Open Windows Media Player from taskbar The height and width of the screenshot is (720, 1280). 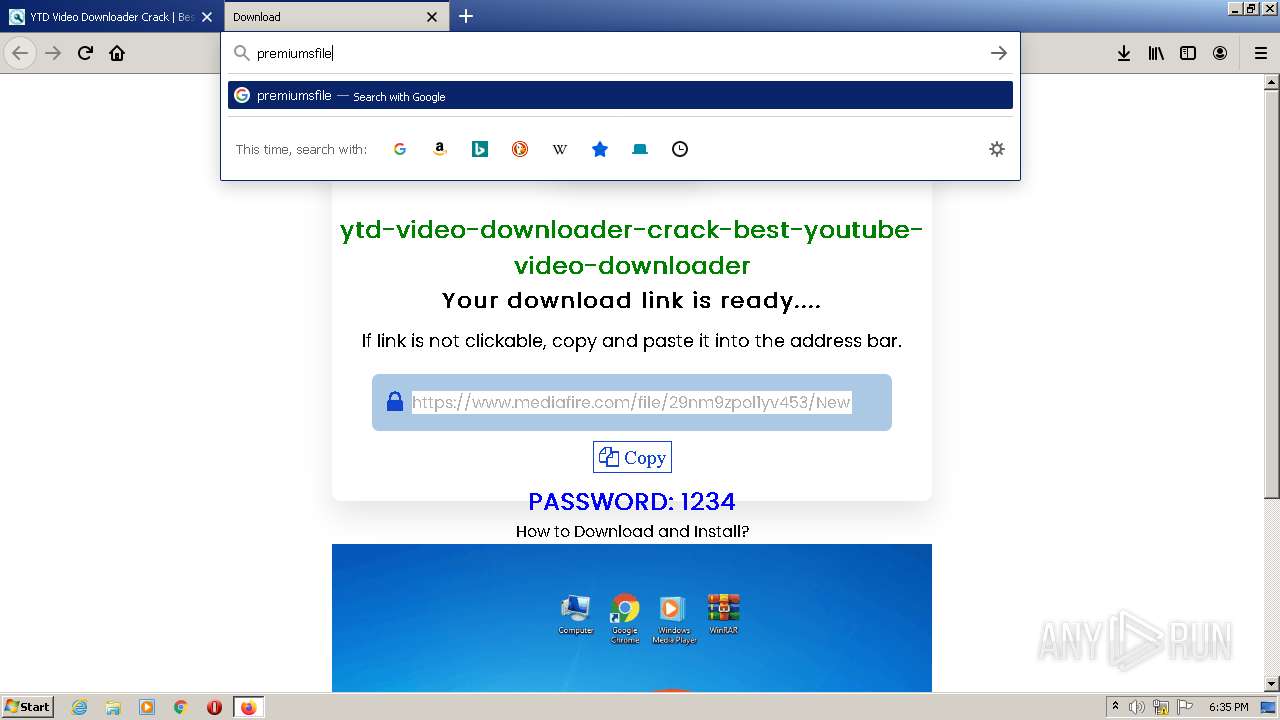[147, 707]
